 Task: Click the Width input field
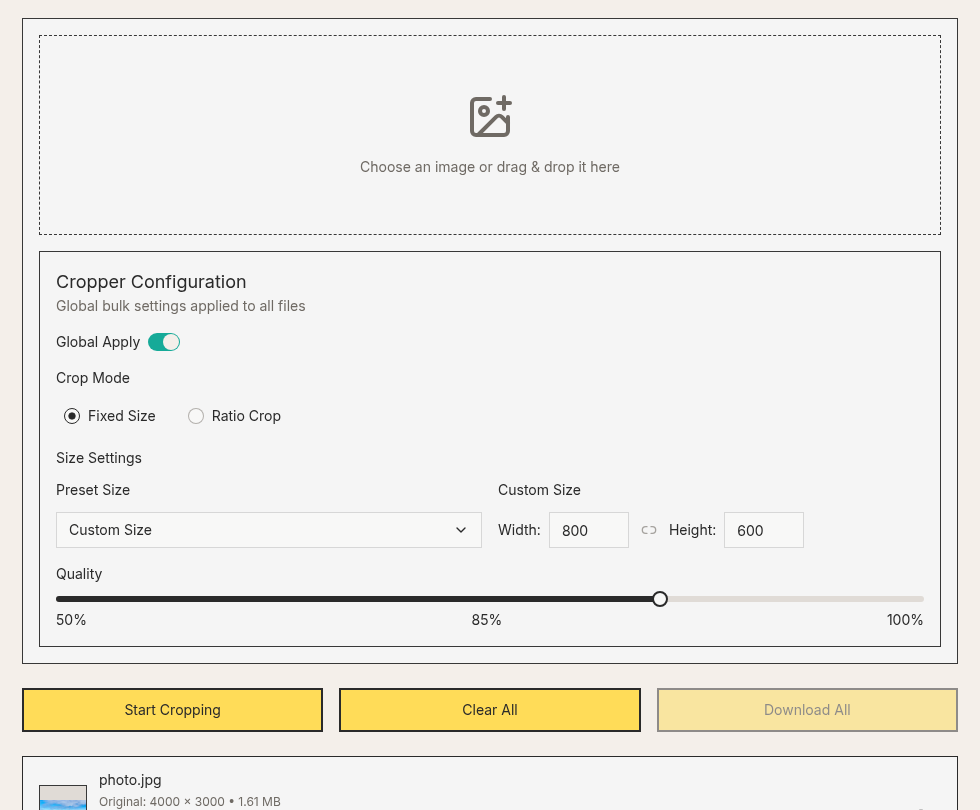(x=589, y=530)
